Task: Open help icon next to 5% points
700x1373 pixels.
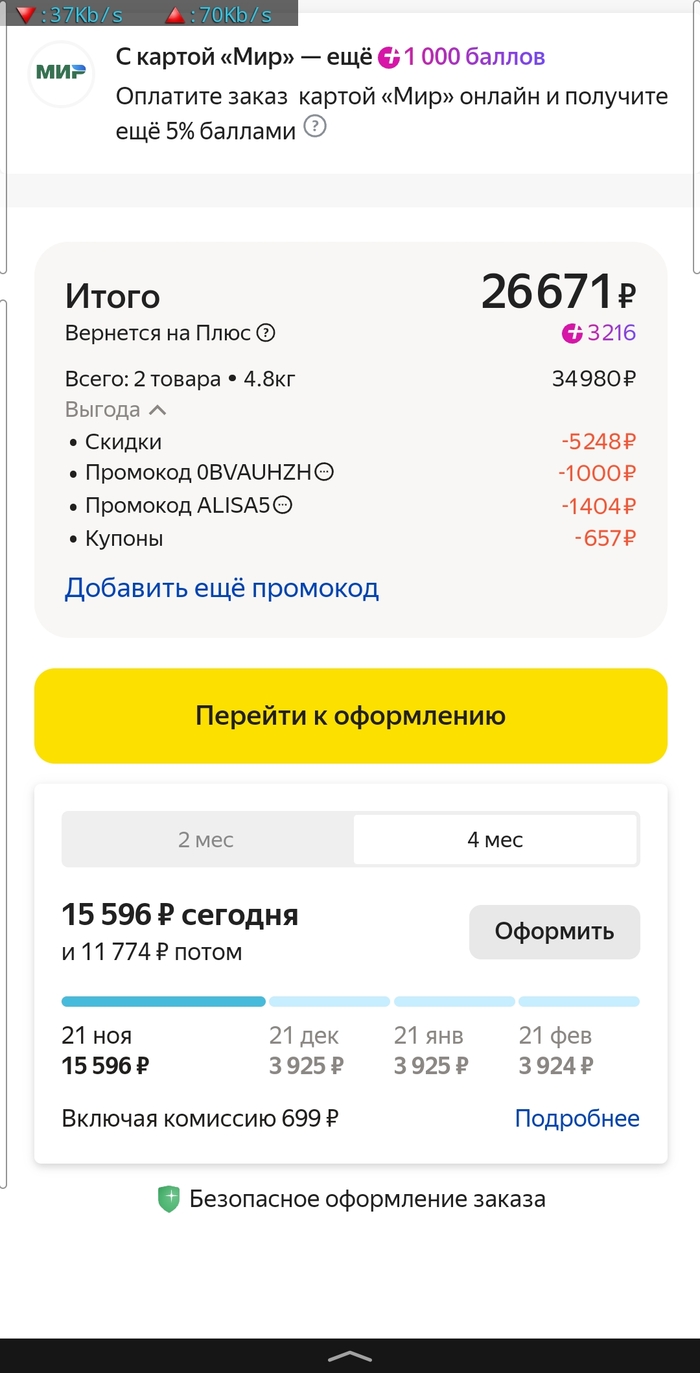Action: click(x=315, y=127)
